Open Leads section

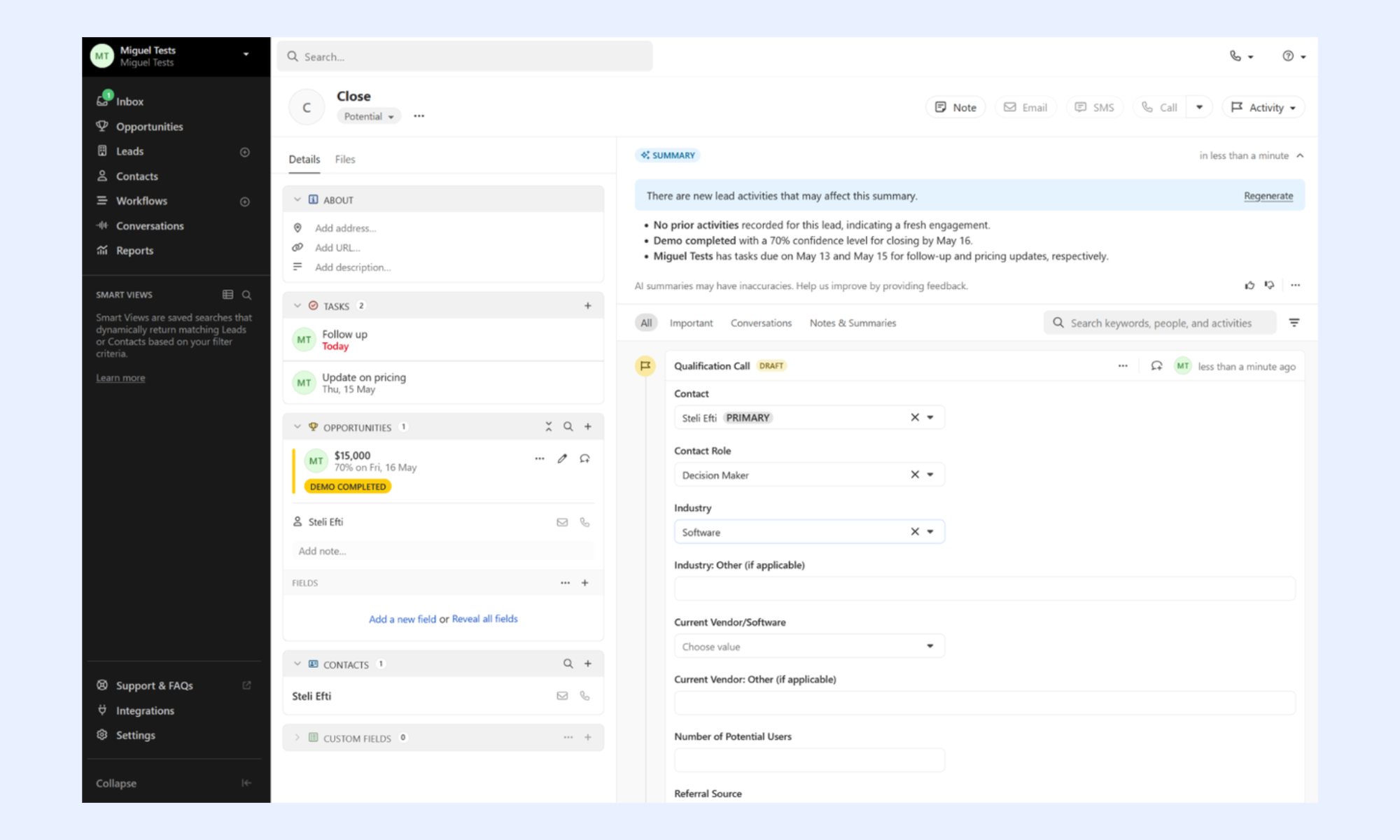pos(129,151)
